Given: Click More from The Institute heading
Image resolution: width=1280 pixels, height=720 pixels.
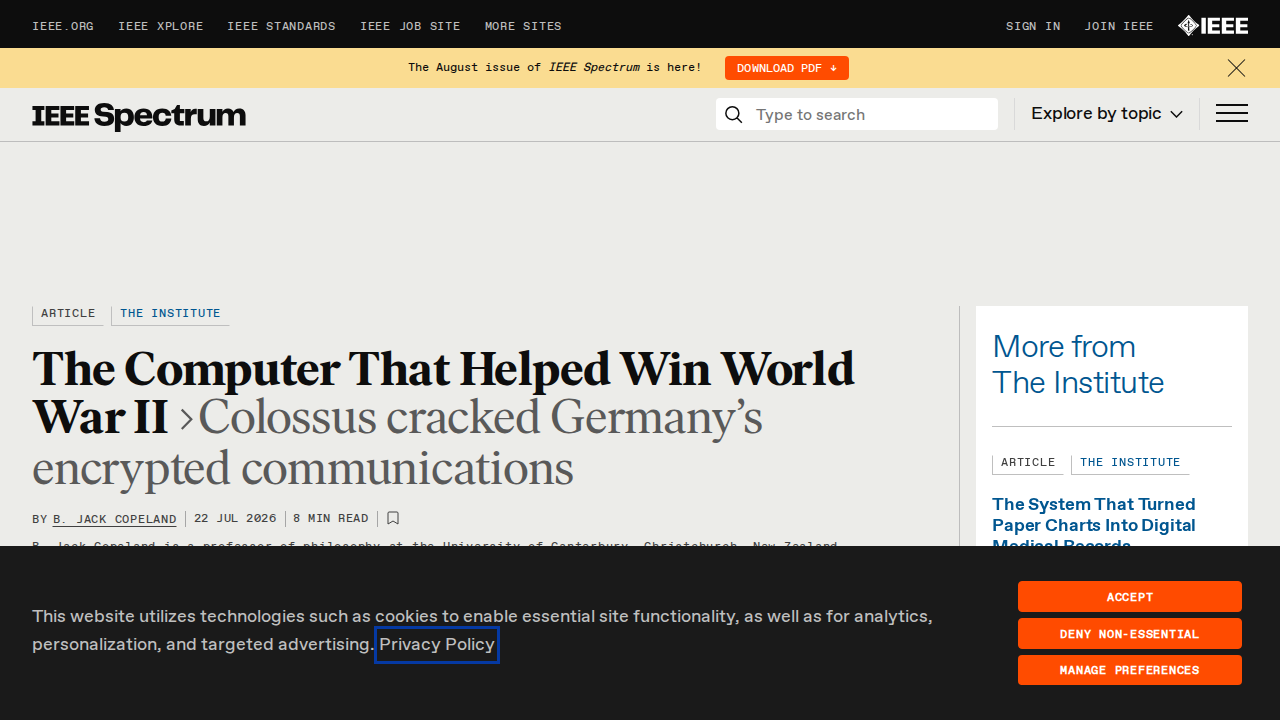Looking at the screenshot, I should click(1078, 365).
